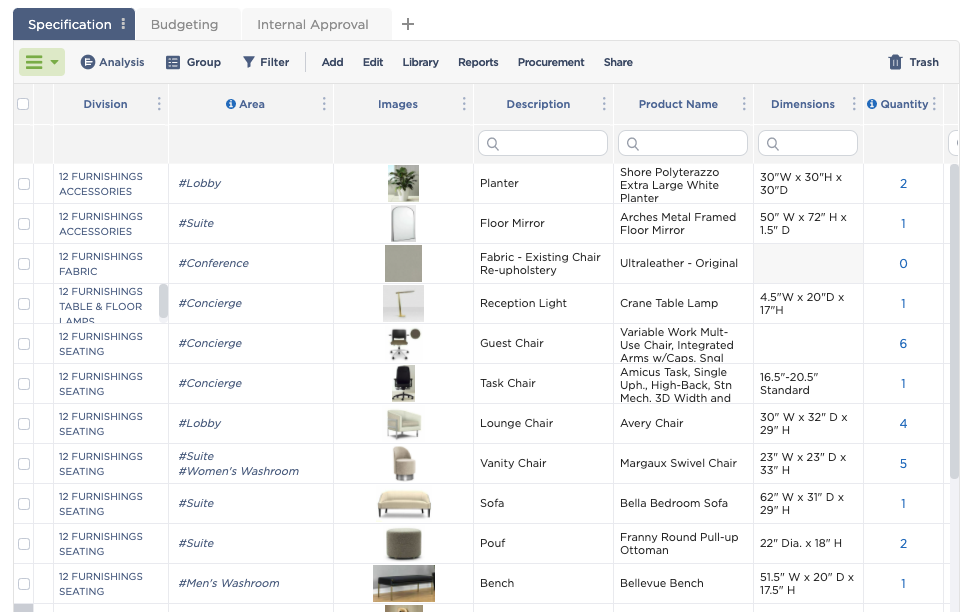Switch to the Budgeting tab

coord(184,24)
